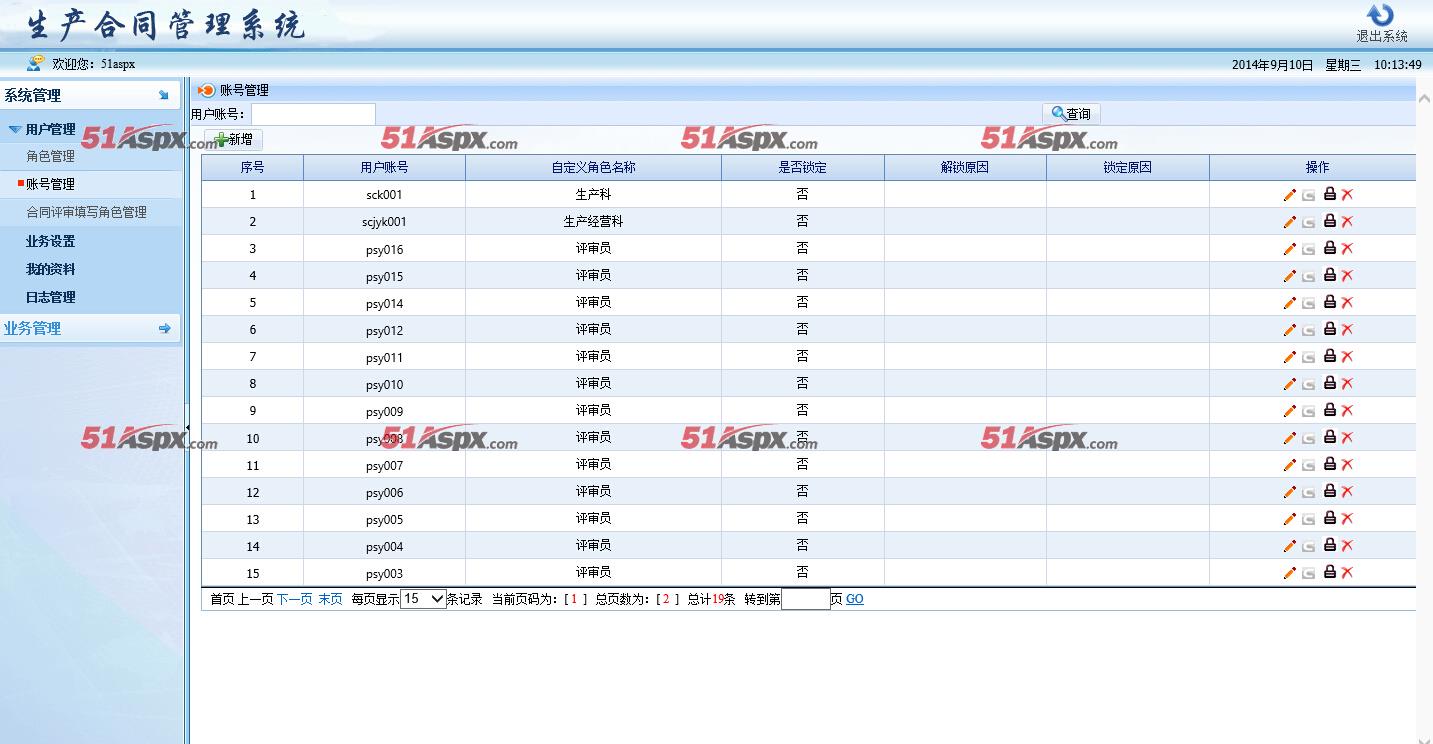The height and width of the screenshot is (744, 1433).
Task: Click the 用户账号 search input field
Action: 313,114
